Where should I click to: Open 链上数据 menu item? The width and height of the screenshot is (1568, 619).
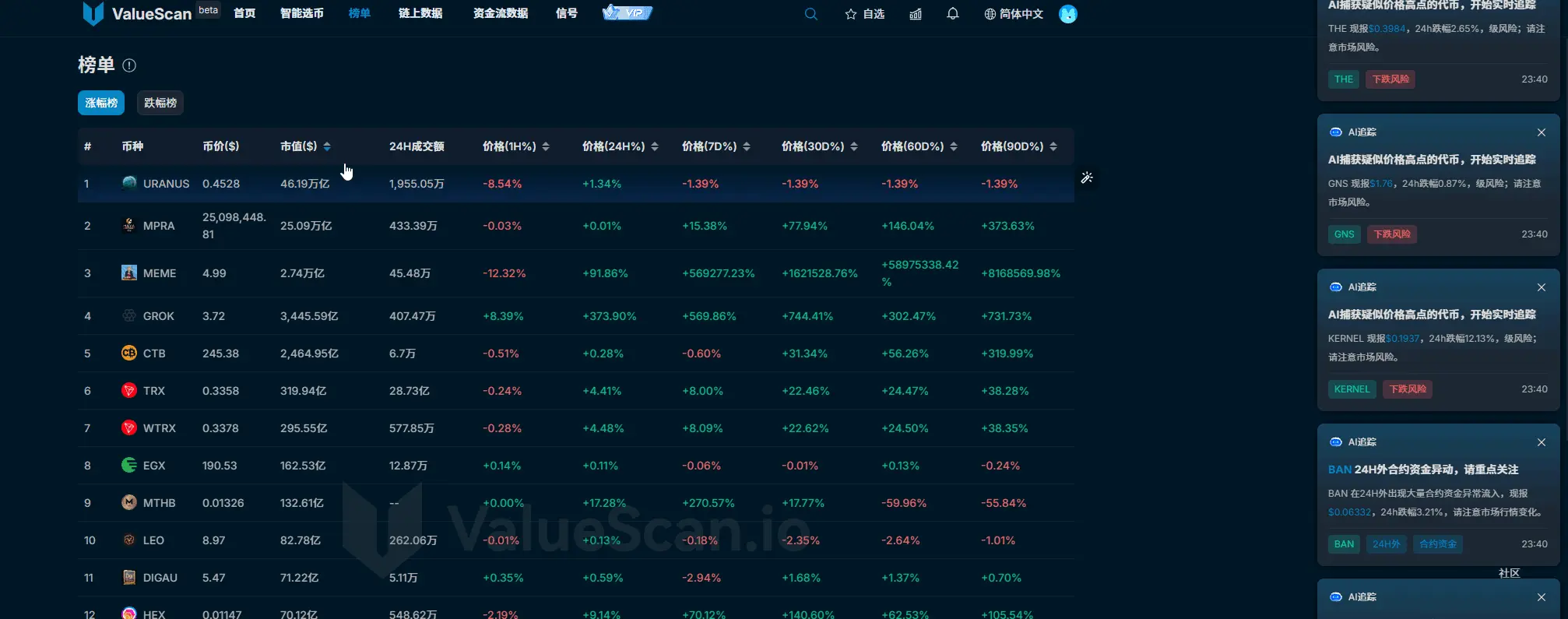(x=420, y=13)
